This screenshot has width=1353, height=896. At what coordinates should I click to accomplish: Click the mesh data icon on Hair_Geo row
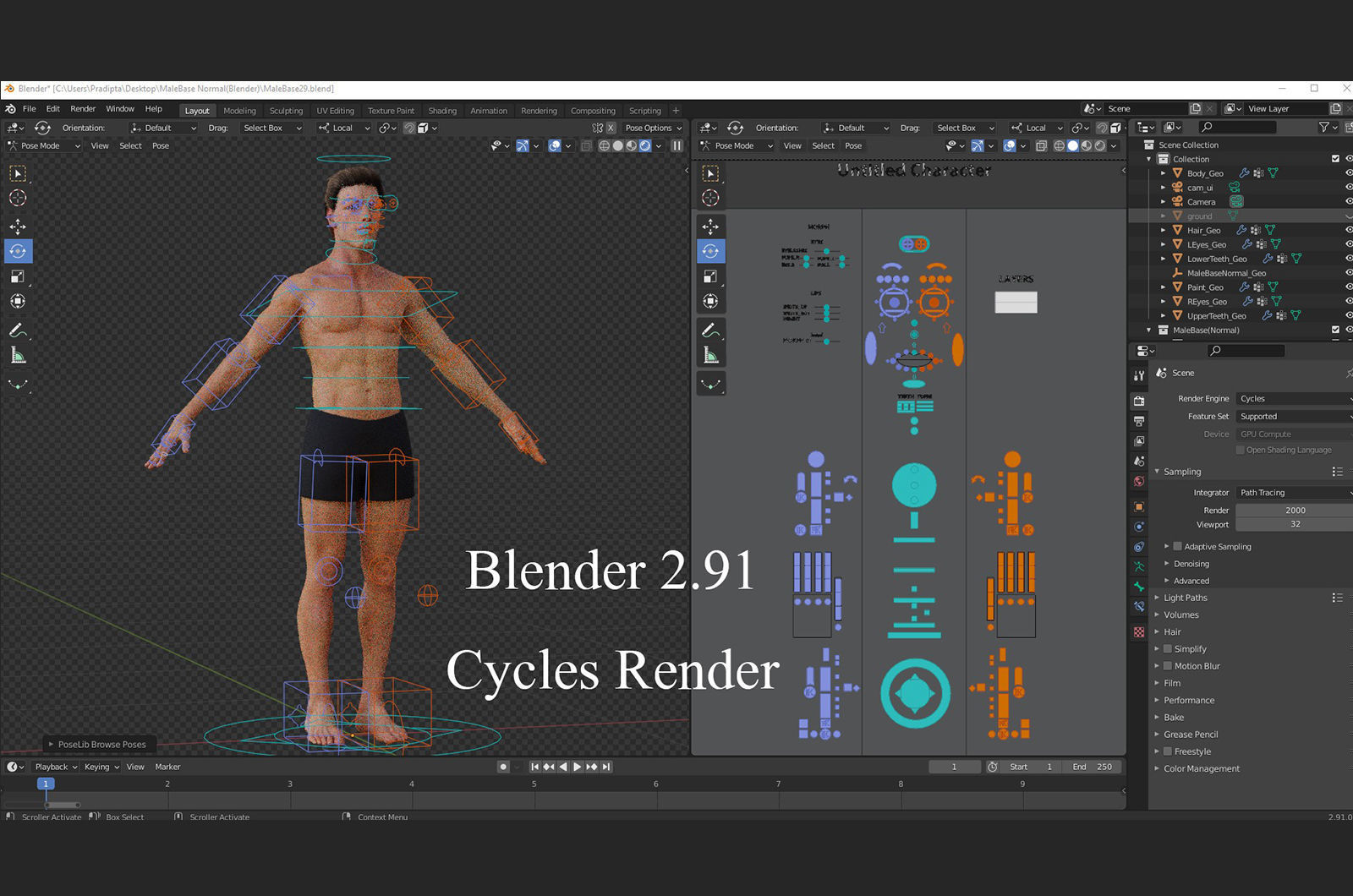tap(1270, 230)
